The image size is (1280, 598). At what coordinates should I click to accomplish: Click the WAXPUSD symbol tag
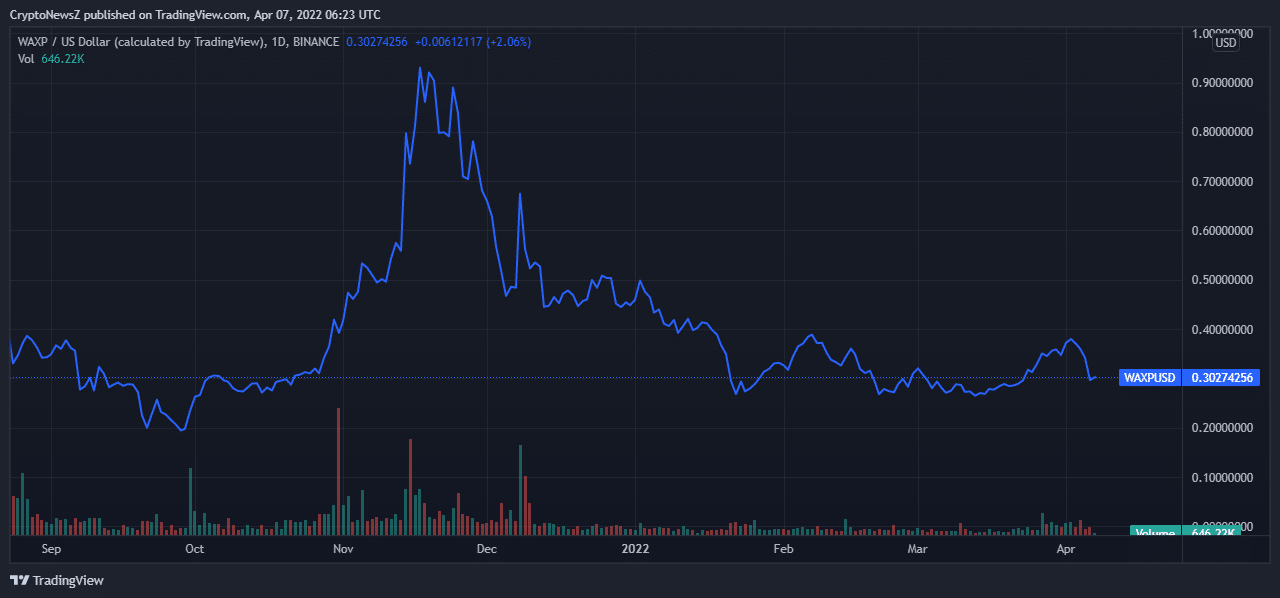(1148, 378)
